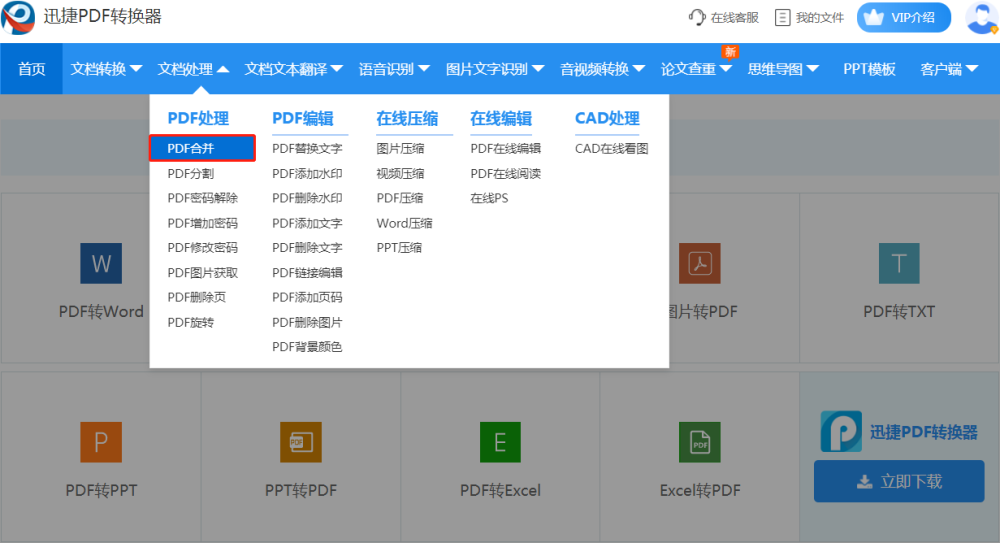
Task: Open PDF替换文字 option
Action: click(307, 149)
